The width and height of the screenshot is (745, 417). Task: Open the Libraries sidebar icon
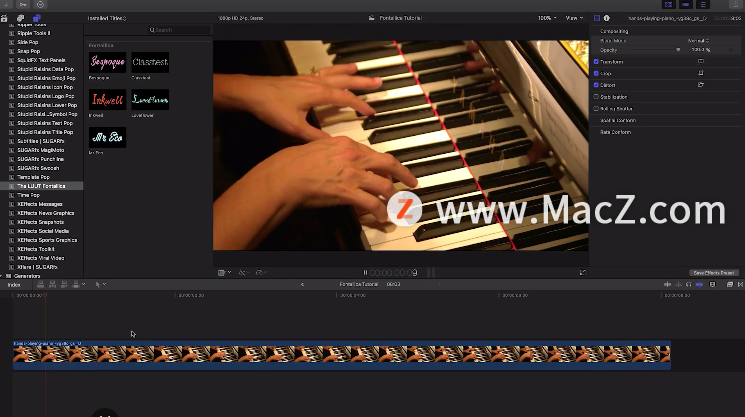coord(4,18)
